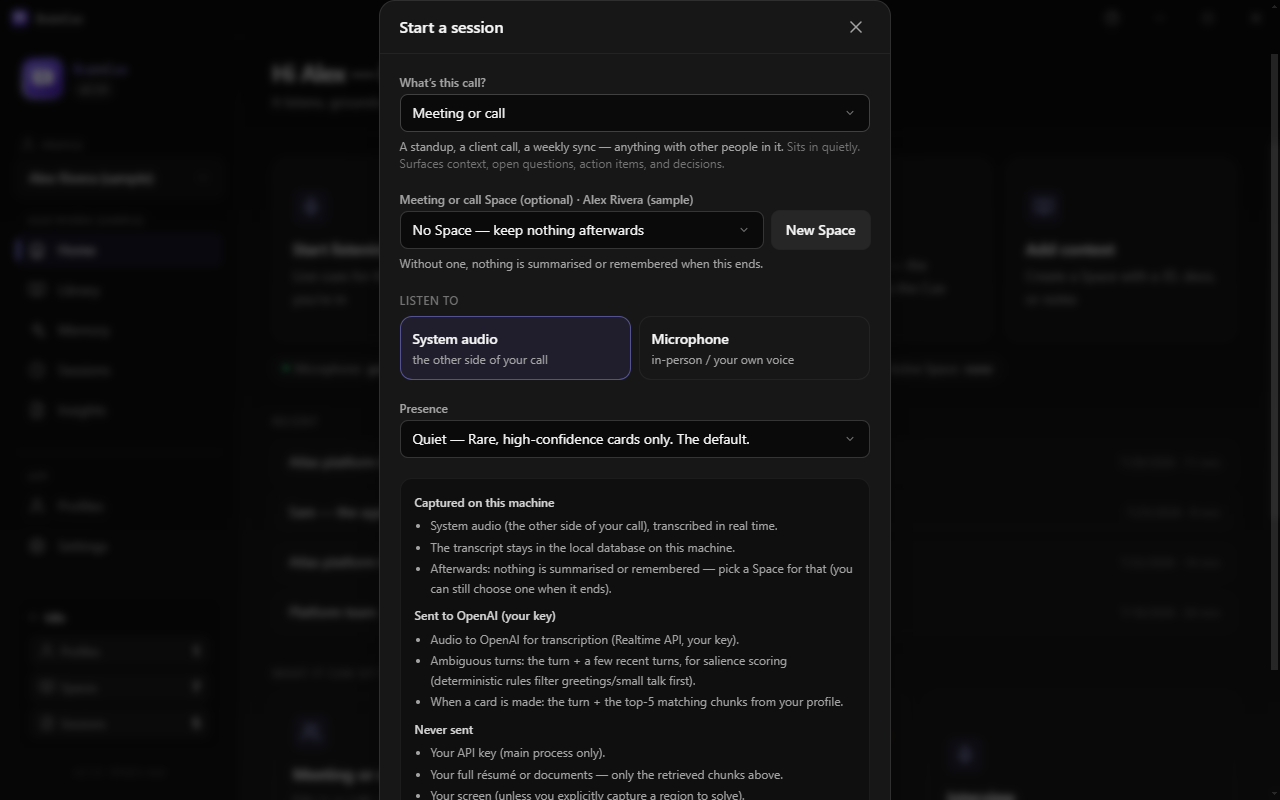1280x800 pixels.
Task: Select Microphone as listening source
Action: point(754,348)
